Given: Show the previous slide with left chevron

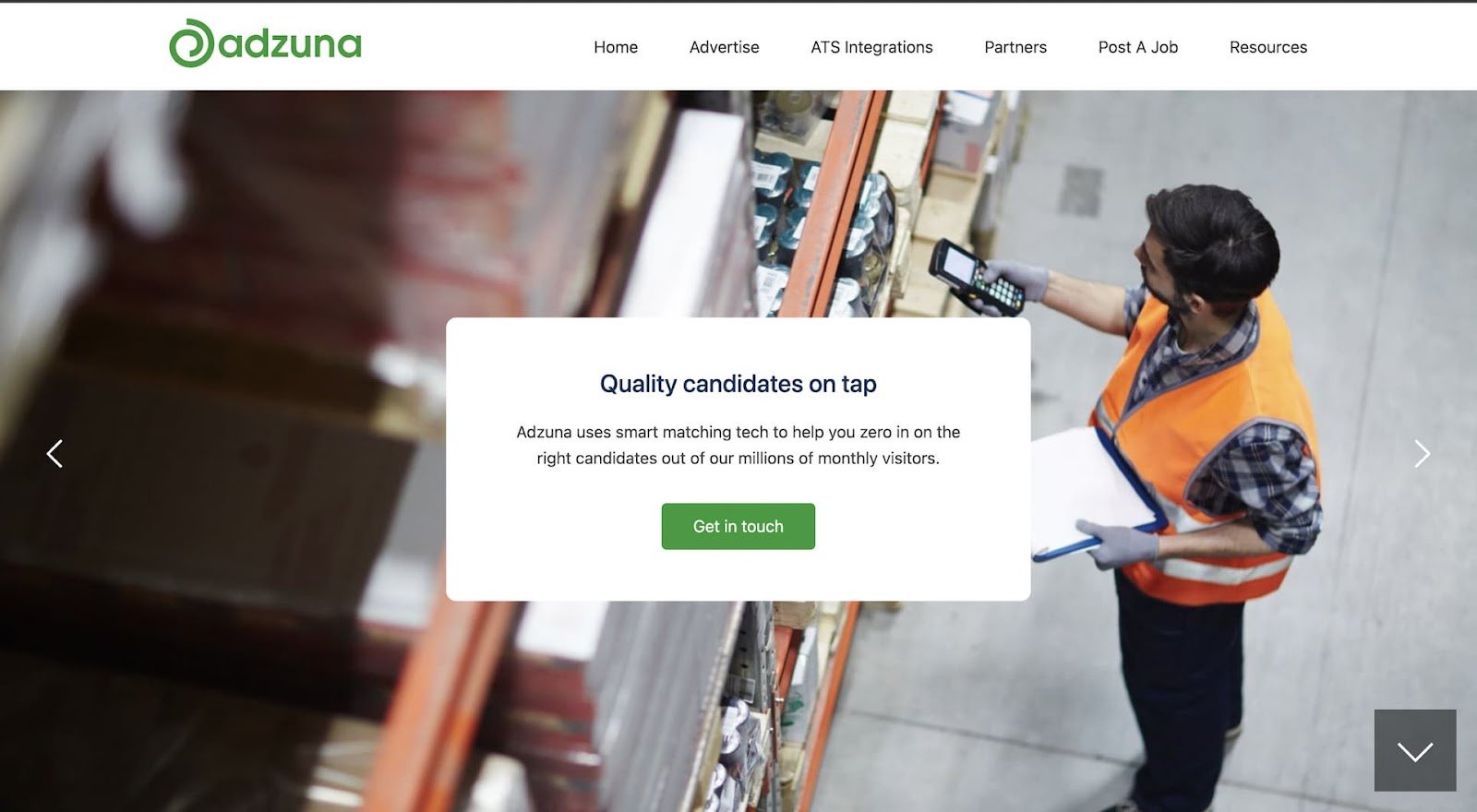Looking at the screenshot, I should (55, 453).
